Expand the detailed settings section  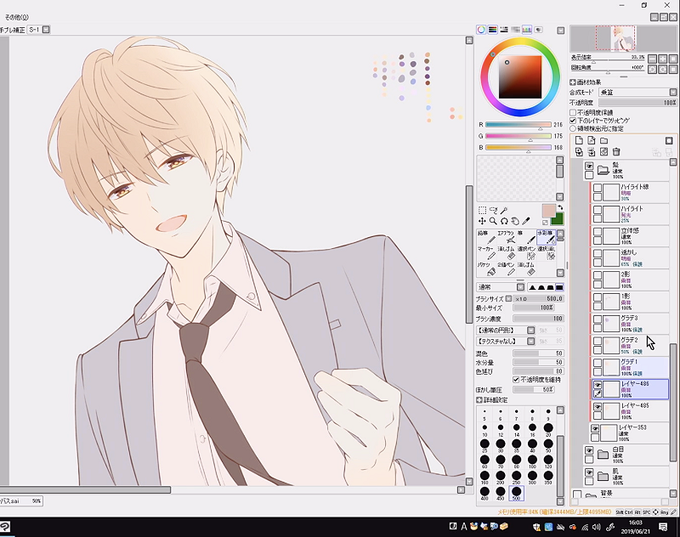[x=492, y=400]
